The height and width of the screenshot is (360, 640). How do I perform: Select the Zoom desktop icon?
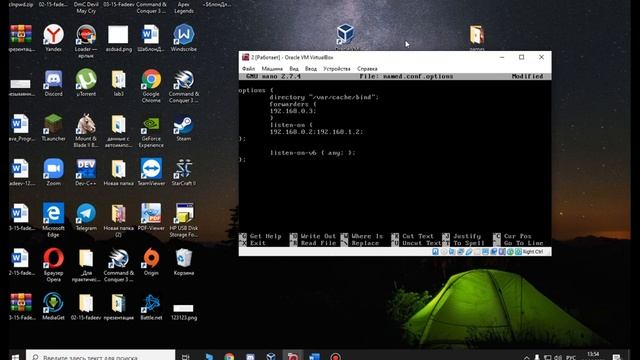(x=53, y=172)
